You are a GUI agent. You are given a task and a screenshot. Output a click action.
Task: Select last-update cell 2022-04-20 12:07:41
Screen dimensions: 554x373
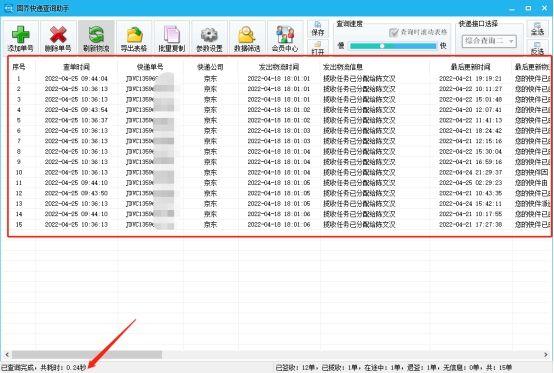tap(470, 110)
